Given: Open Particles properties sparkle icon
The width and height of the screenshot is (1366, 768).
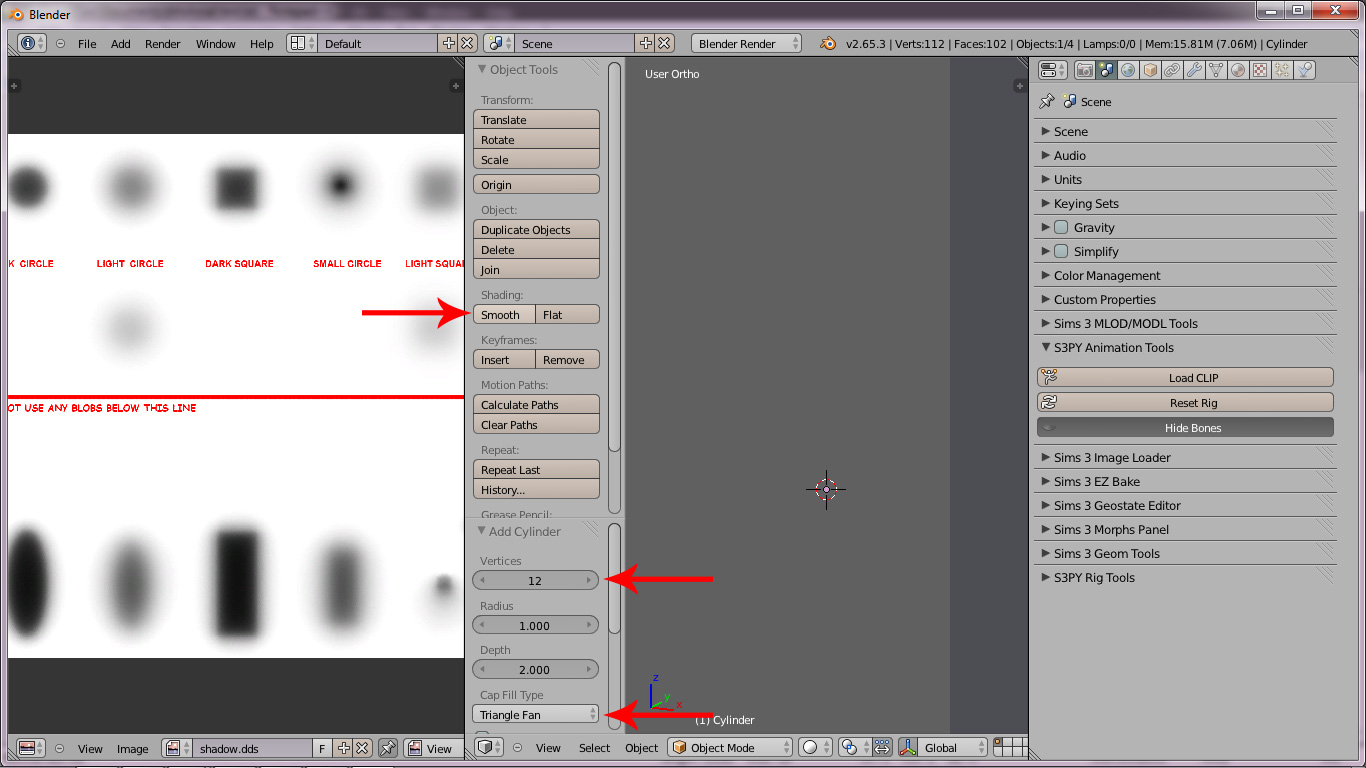Looking at the screenshot, I should click(x=1282, y=70).
